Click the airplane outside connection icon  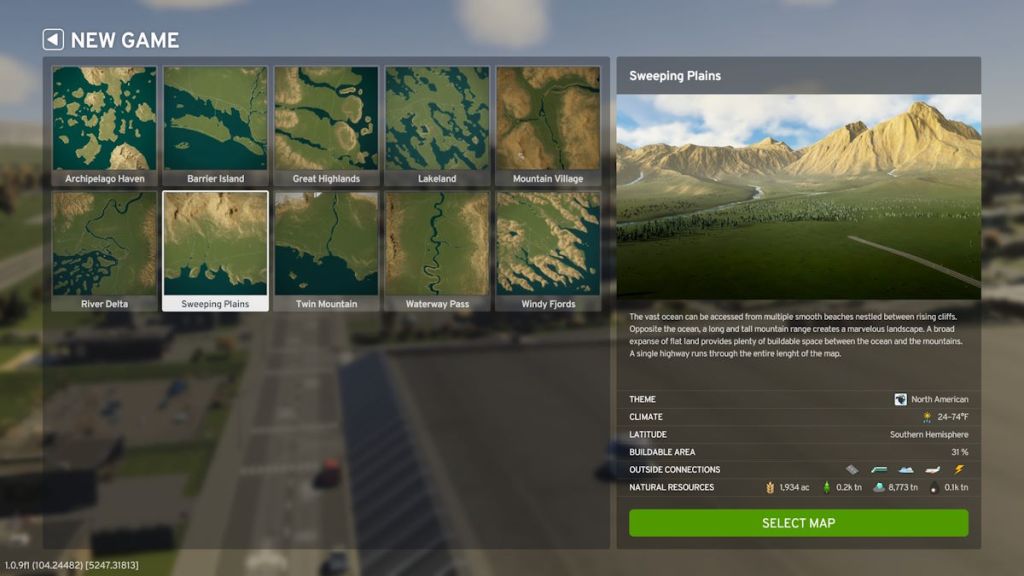tap(931, 469)
